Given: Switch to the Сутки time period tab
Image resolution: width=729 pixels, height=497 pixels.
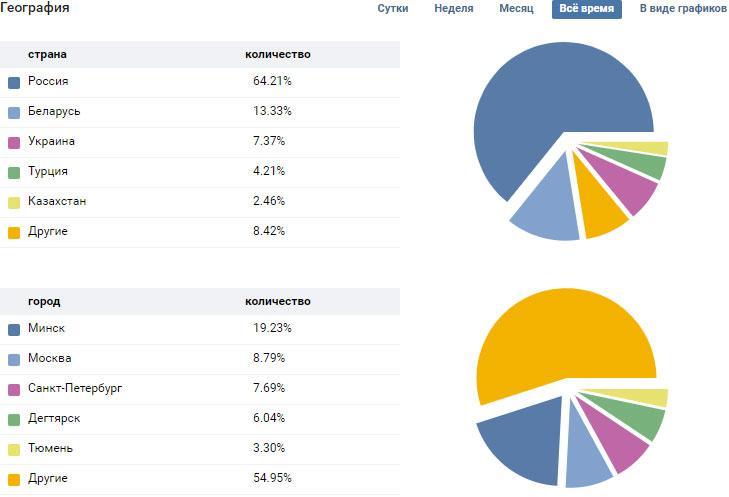Looking at the screenshot, I should coord(392,9).
